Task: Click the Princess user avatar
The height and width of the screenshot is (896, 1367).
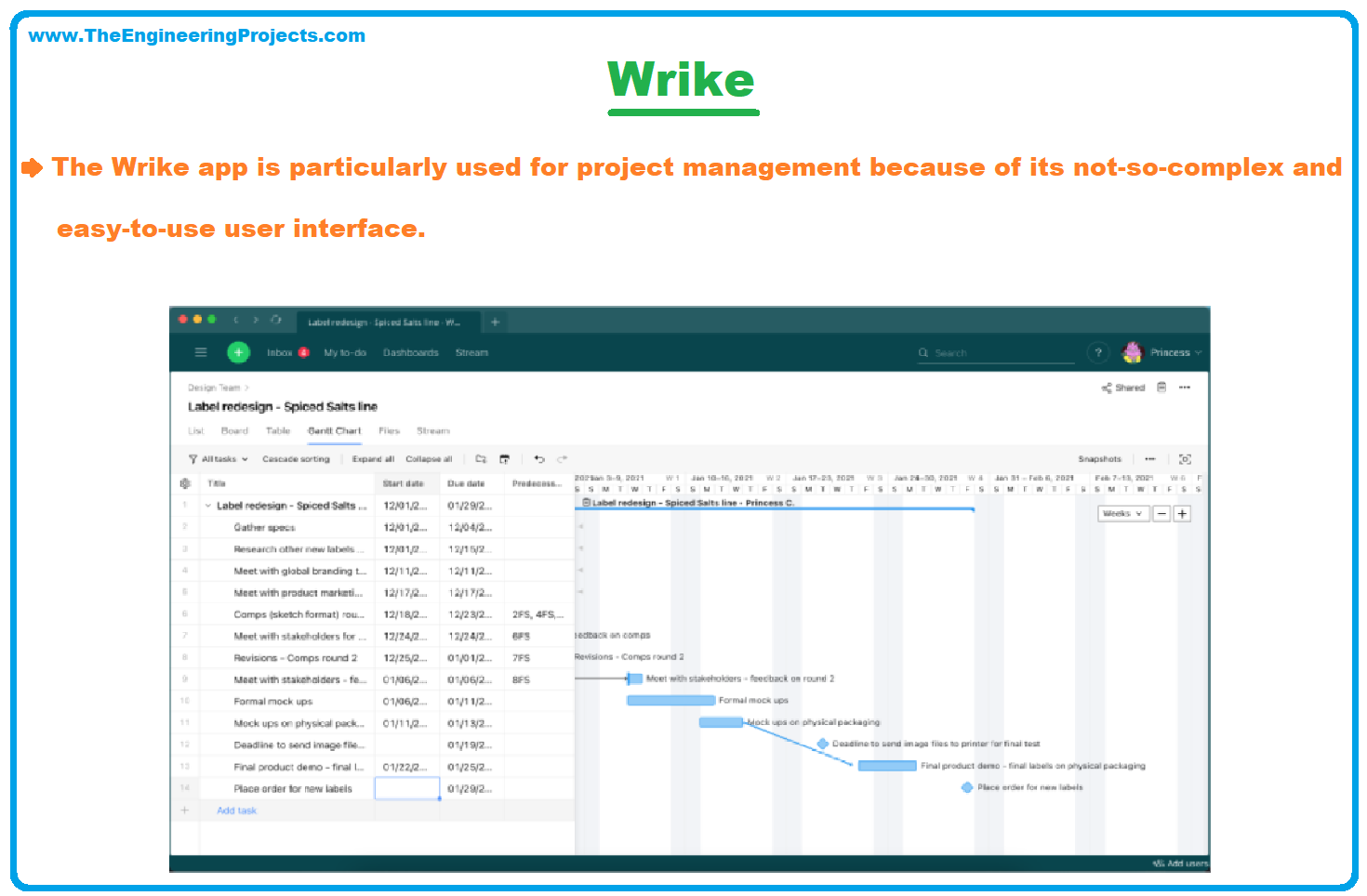Action: tap(1132, 352)
